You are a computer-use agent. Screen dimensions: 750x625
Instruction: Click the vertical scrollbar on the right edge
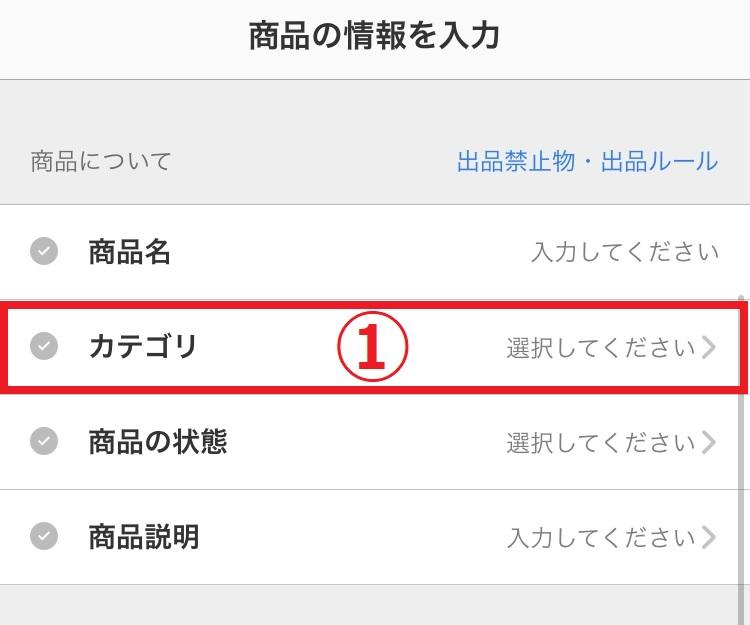tap(741, 459)
